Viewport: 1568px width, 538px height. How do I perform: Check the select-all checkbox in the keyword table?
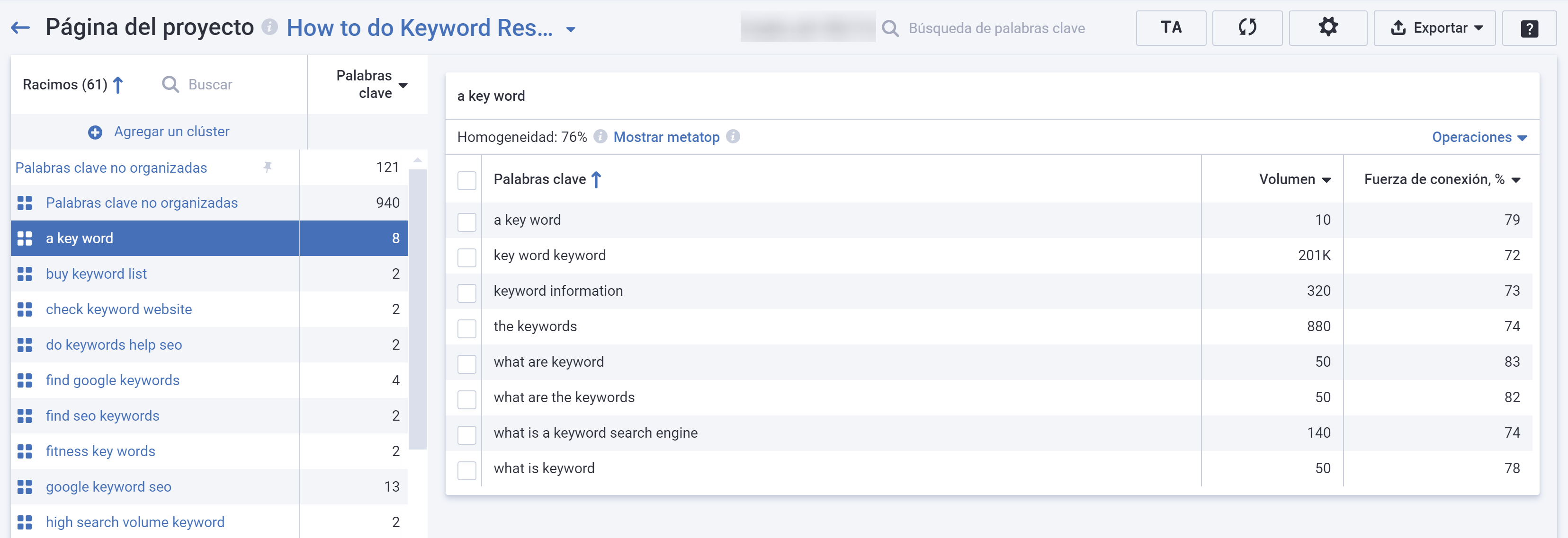[466, 180]
